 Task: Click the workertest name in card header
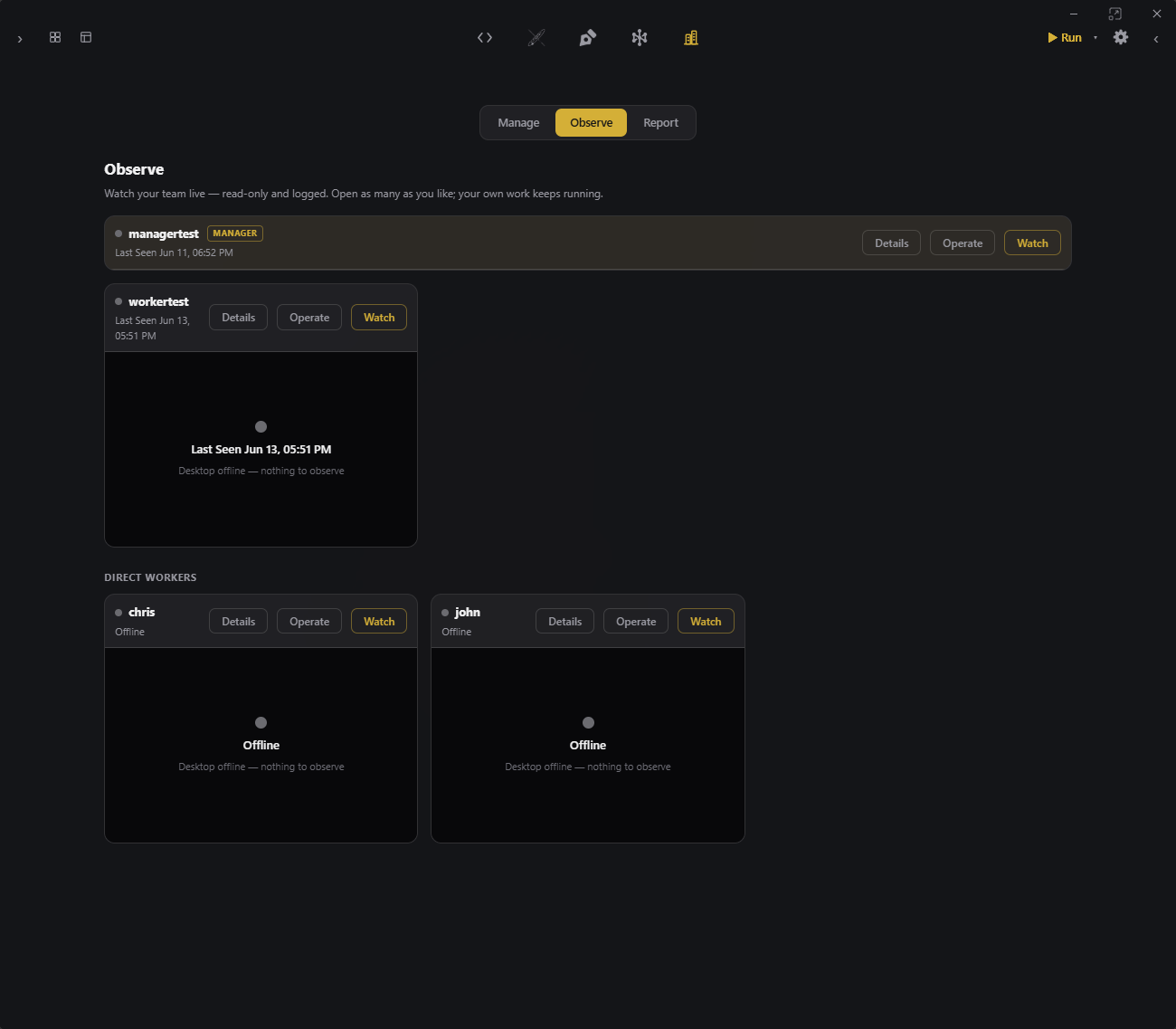click(158, 301)
